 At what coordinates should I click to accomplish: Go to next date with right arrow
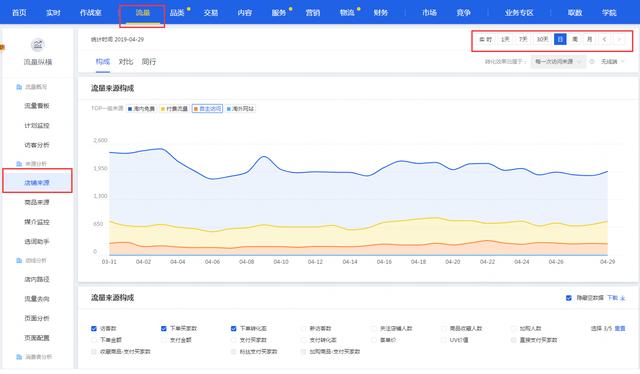tap(619, 39)
